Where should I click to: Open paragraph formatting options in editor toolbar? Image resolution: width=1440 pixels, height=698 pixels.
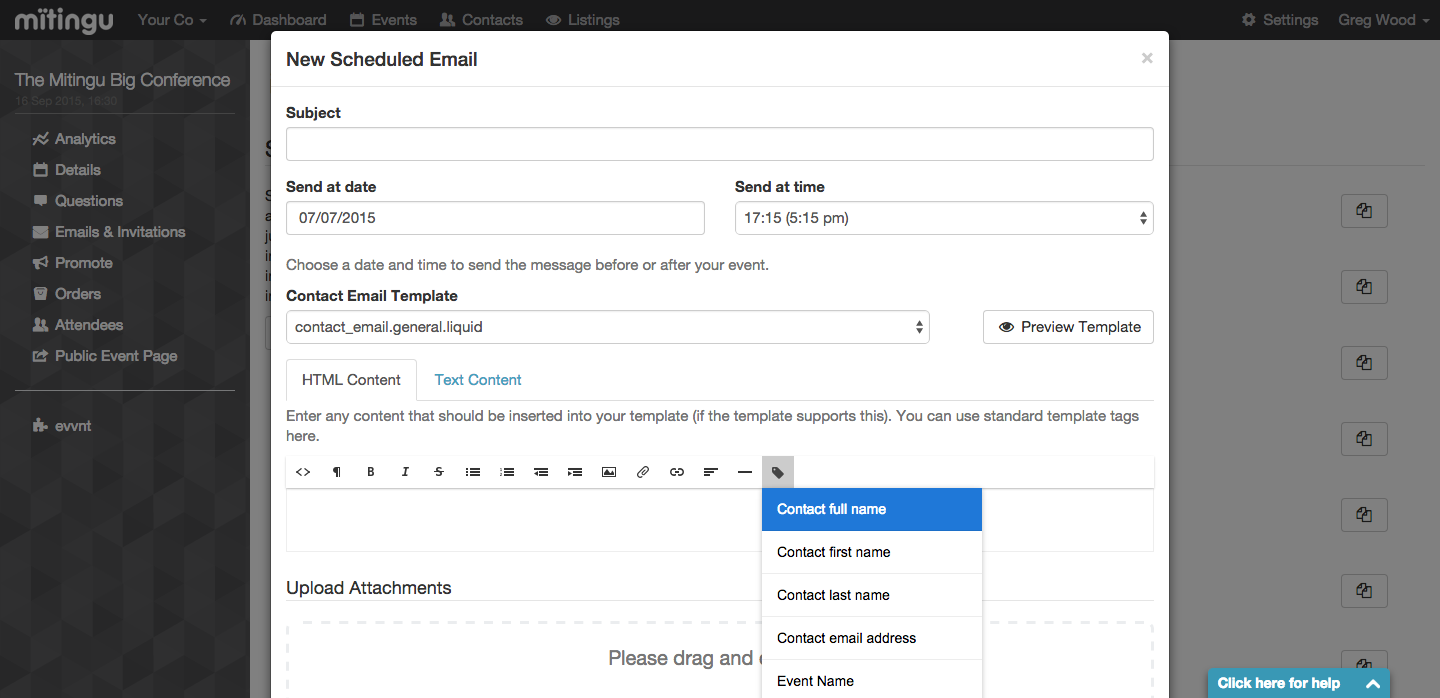point(337,472)
